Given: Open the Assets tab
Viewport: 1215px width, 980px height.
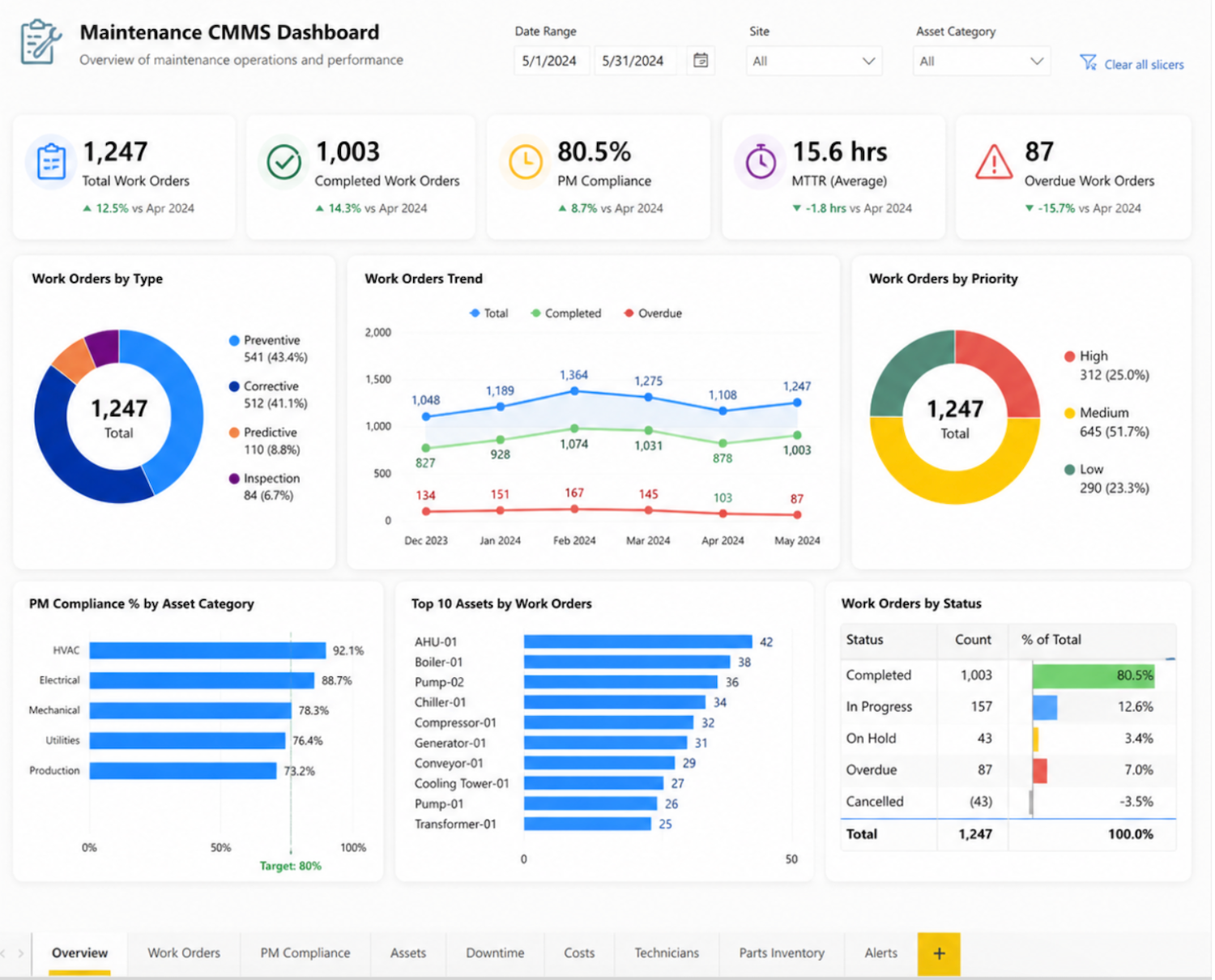Looking at the screenshot, I should (408, 953).
